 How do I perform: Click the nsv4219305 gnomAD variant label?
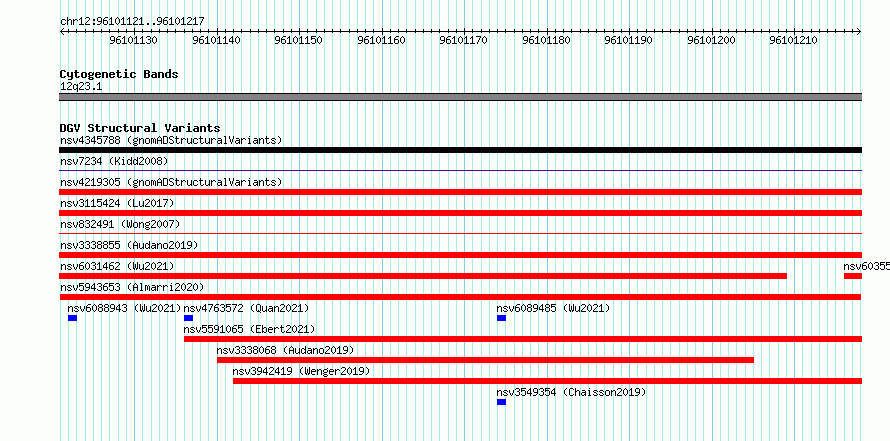(x=171, y=182)
